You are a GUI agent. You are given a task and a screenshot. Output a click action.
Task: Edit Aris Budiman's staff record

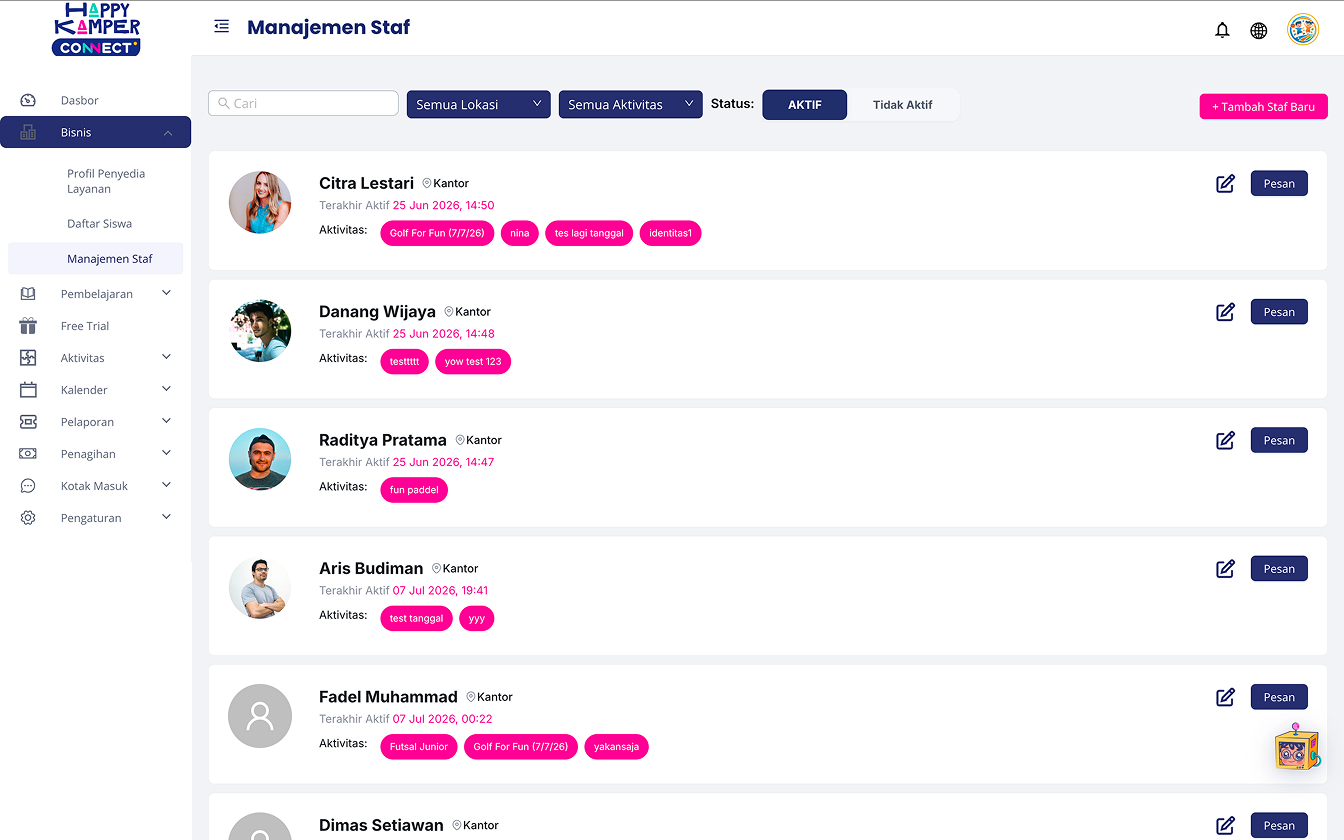pos(1225,569)
